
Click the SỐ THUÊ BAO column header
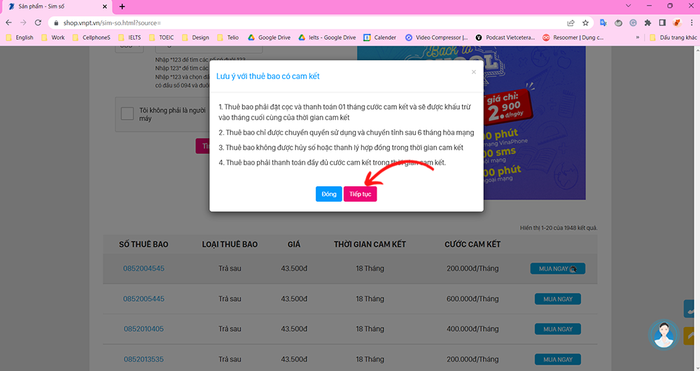(143, 244)
